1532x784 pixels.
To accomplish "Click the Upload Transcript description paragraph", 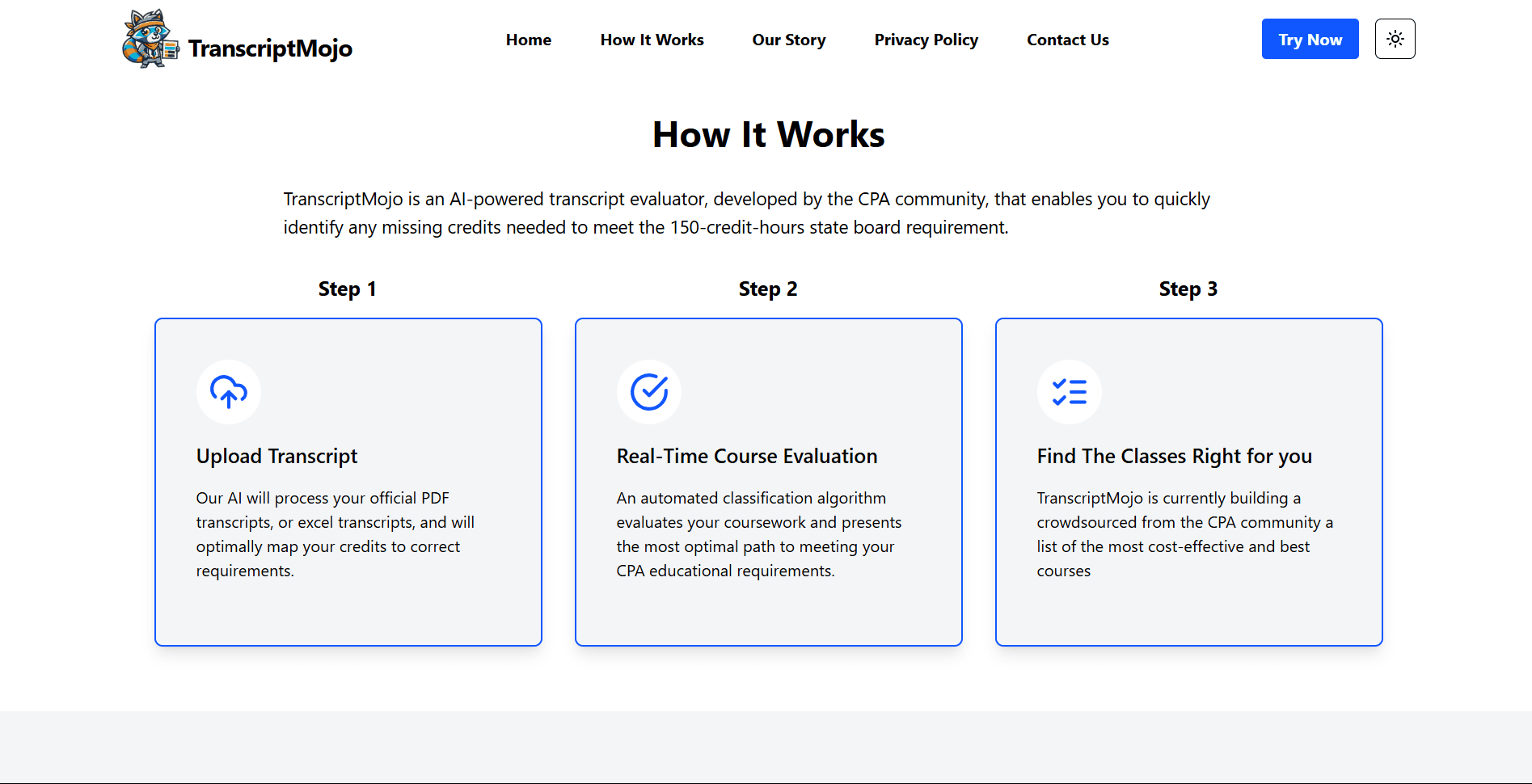I will pos(336,534).
